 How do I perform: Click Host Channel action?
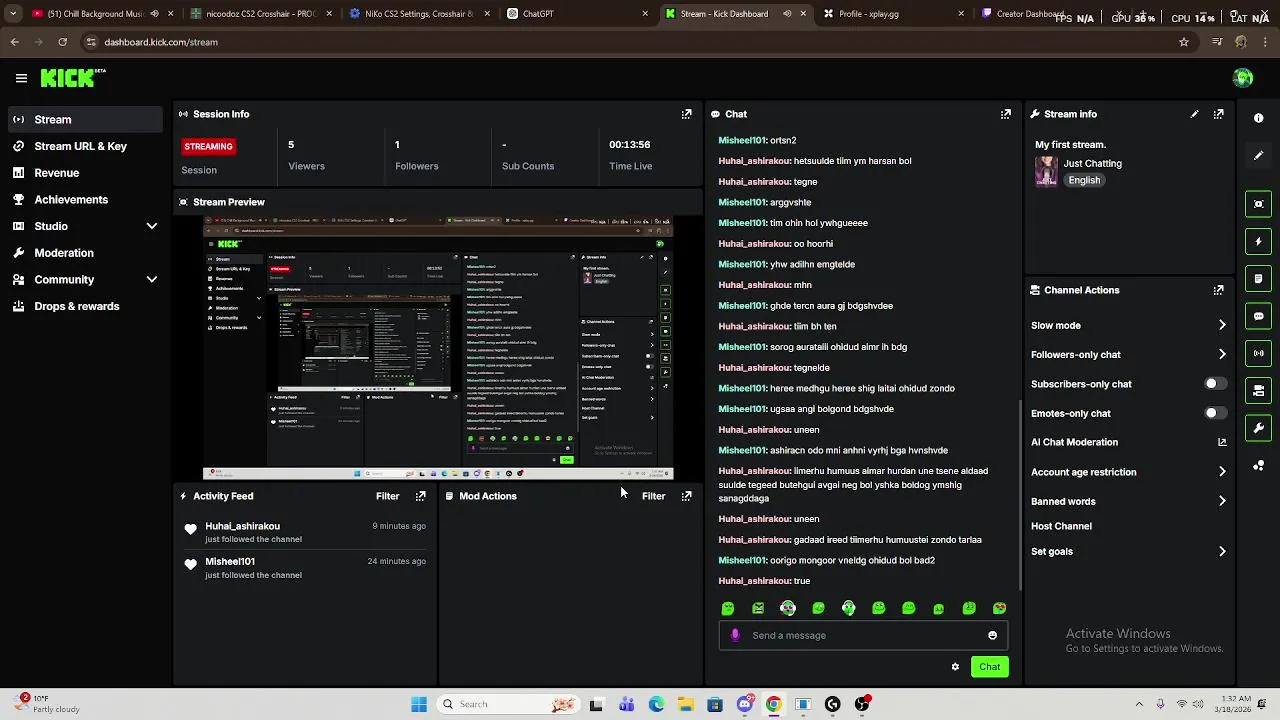(x=1061, y=526)
